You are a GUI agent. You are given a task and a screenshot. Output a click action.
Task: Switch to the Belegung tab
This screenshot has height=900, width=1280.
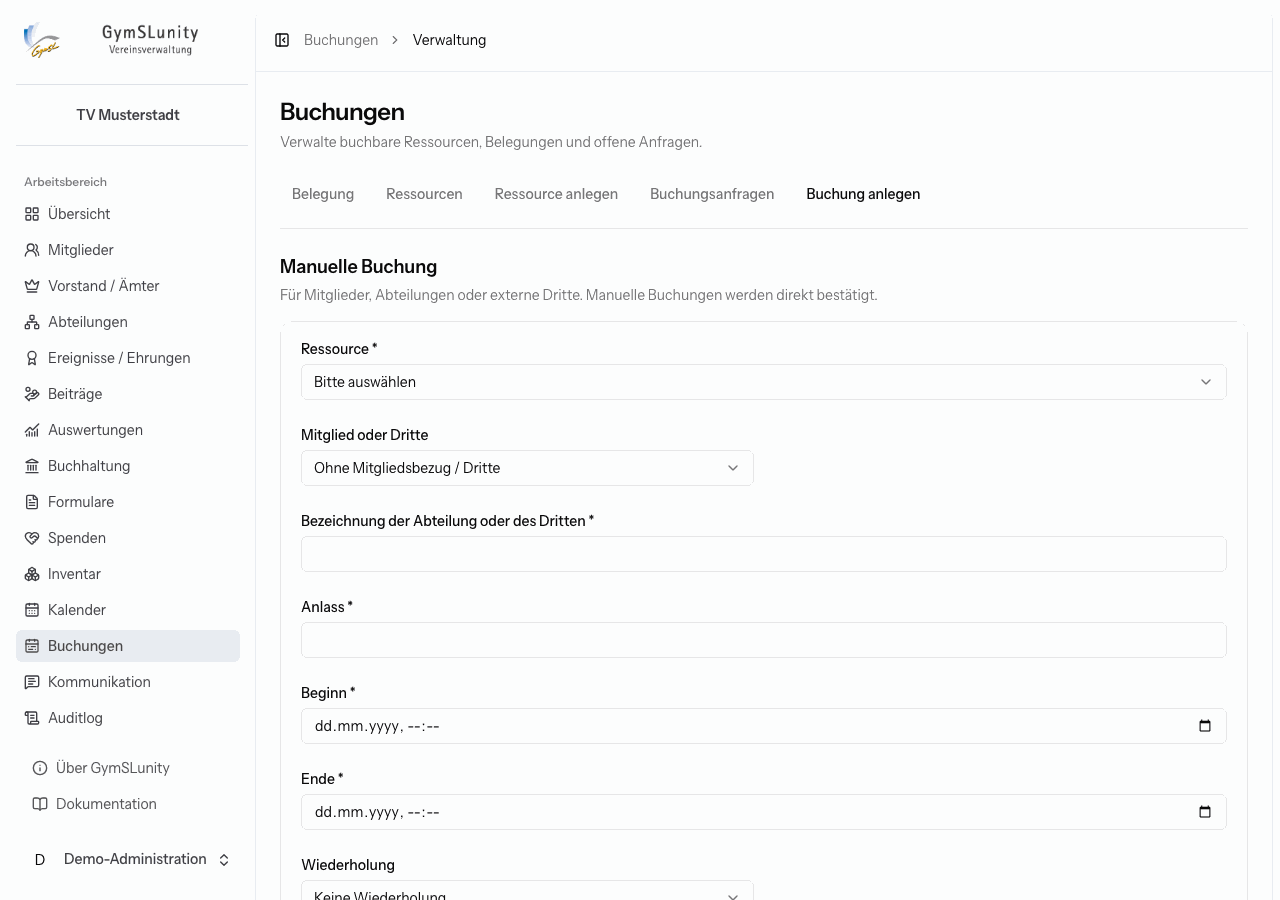(x=323, y=194)
